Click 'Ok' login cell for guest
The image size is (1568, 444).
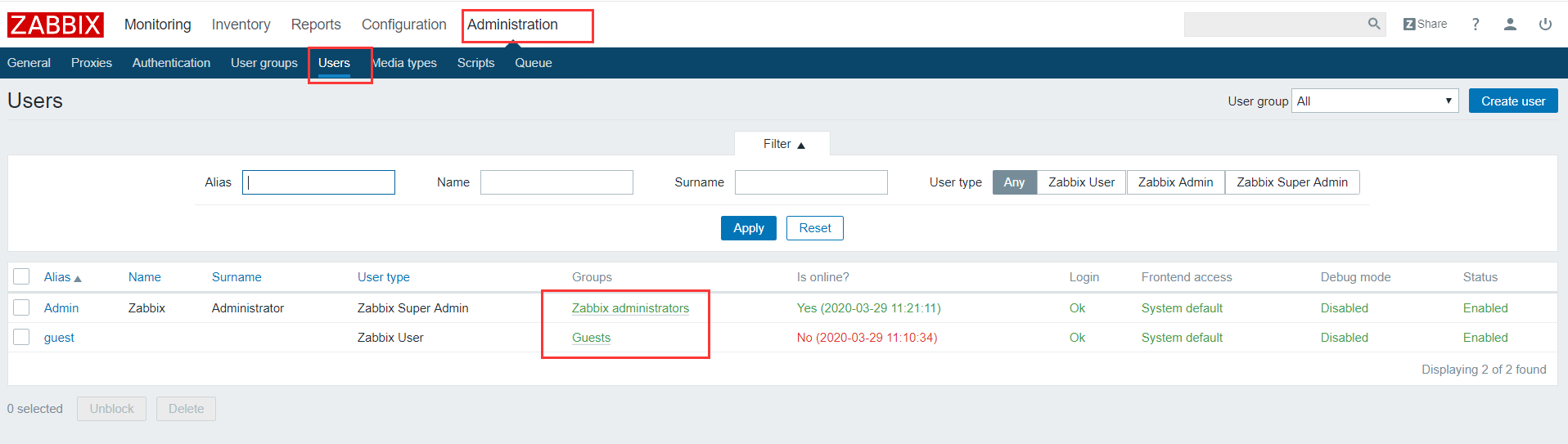(x=1077, y=338)
